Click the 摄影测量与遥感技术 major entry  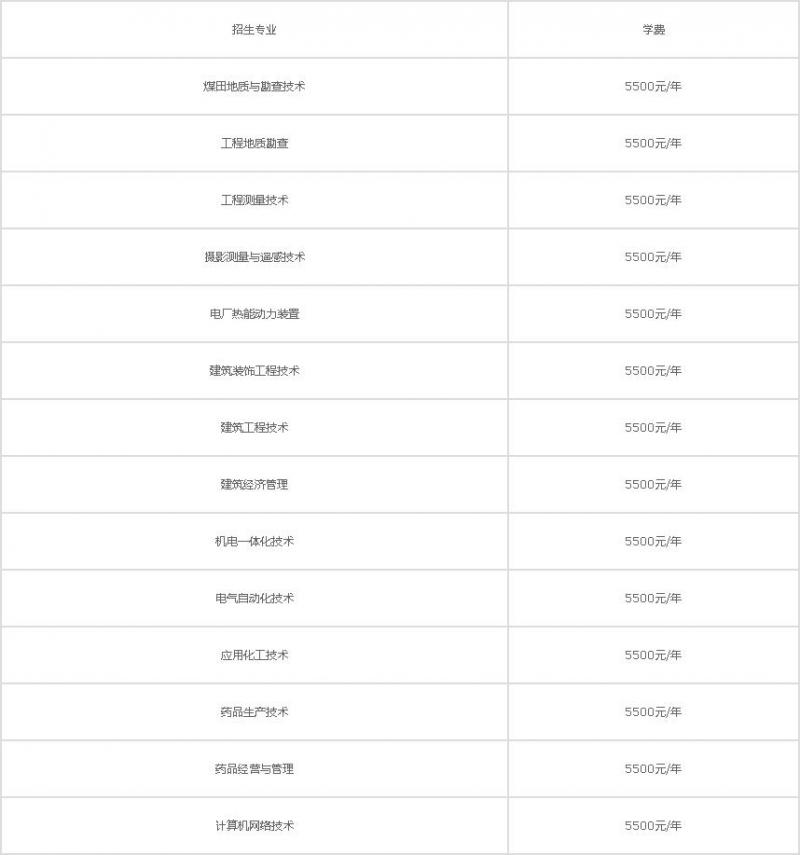coord(254,258)
